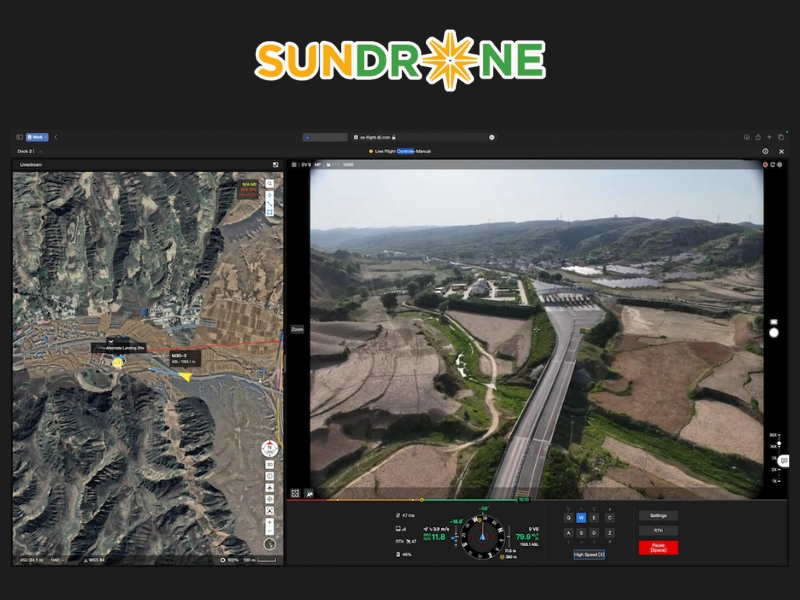
Task: Click the M3D aircraft info label
Action: tap(185, 359)
